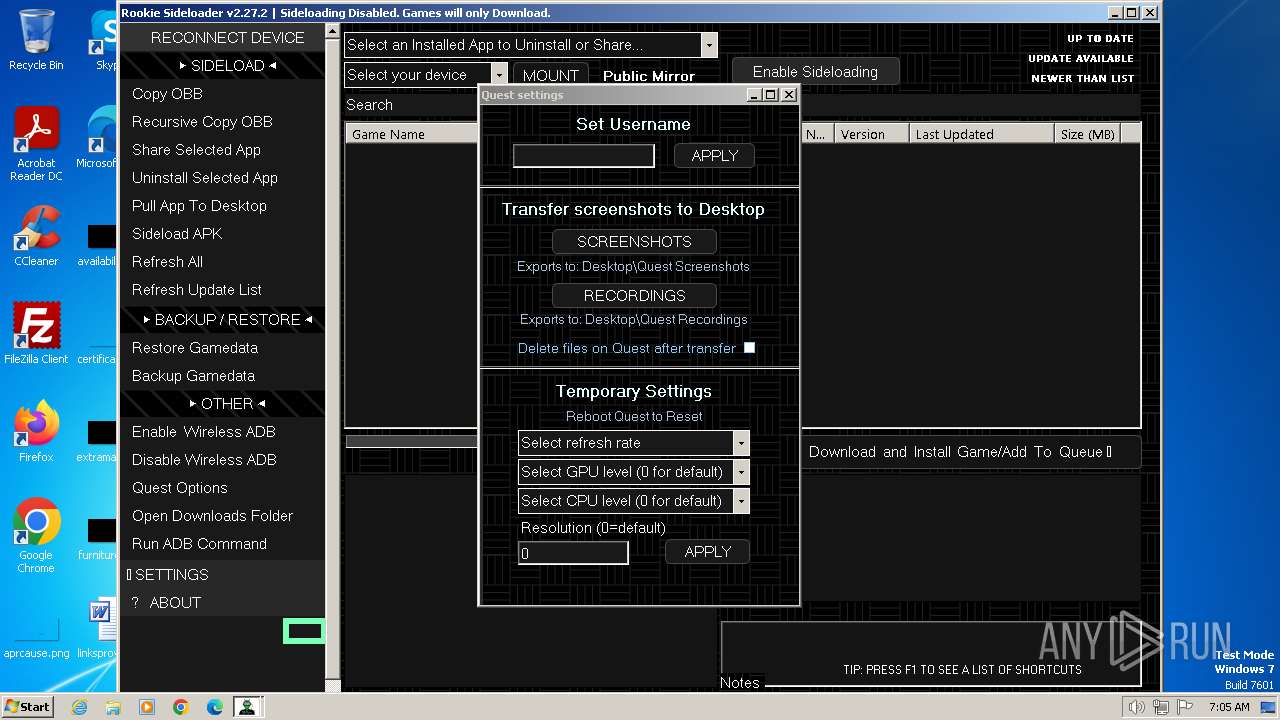Click the Start button
The image size is (1280, 720).
point(28,707)
